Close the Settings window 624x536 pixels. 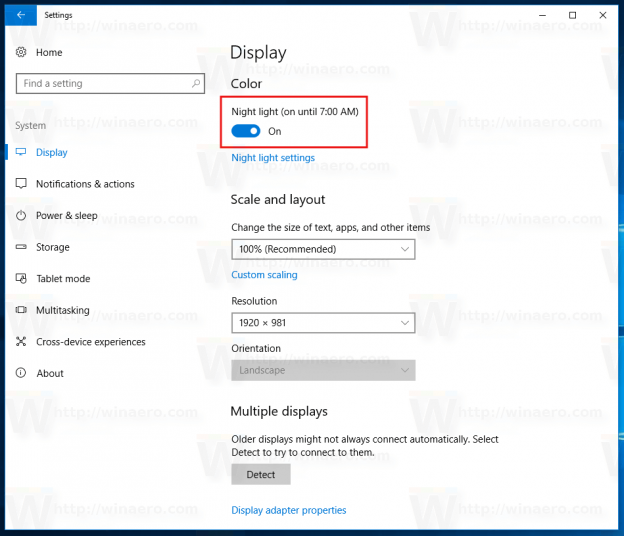point(603,15)
